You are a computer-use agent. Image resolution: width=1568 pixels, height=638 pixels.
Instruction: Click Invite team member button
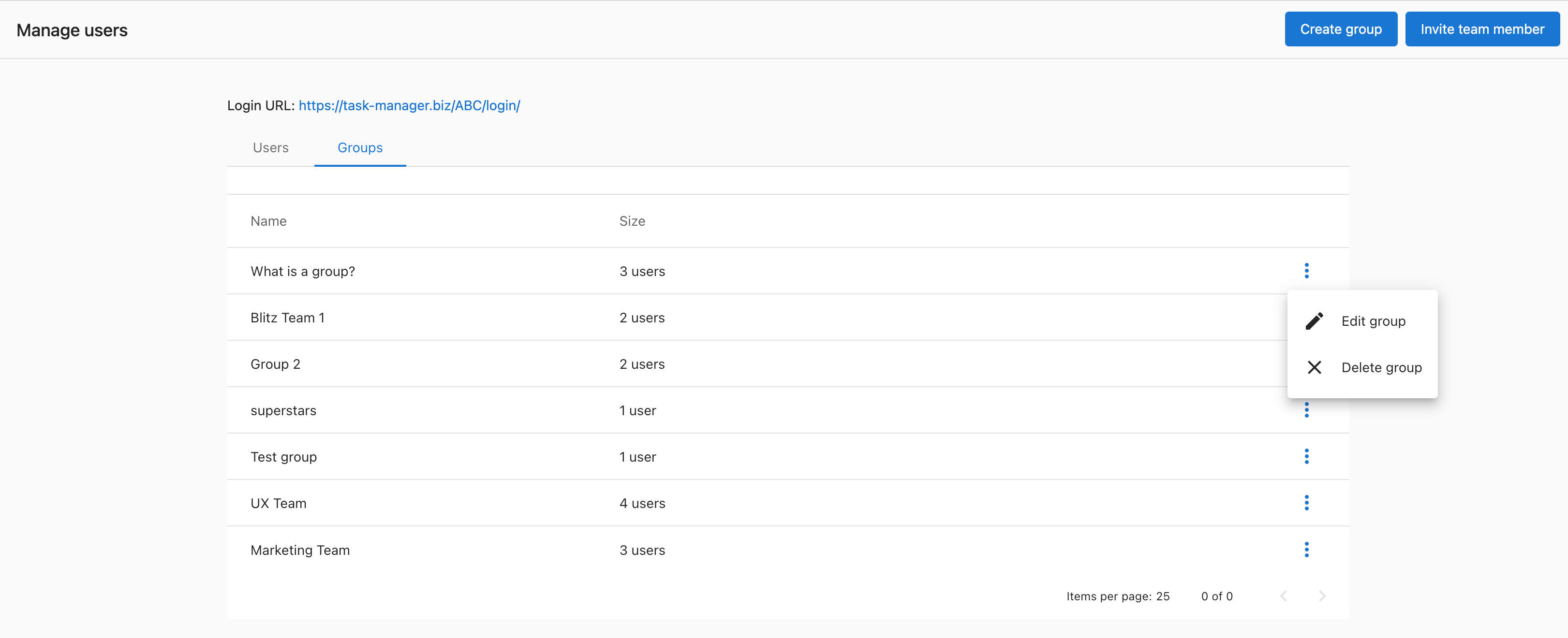click(1482, 29)
